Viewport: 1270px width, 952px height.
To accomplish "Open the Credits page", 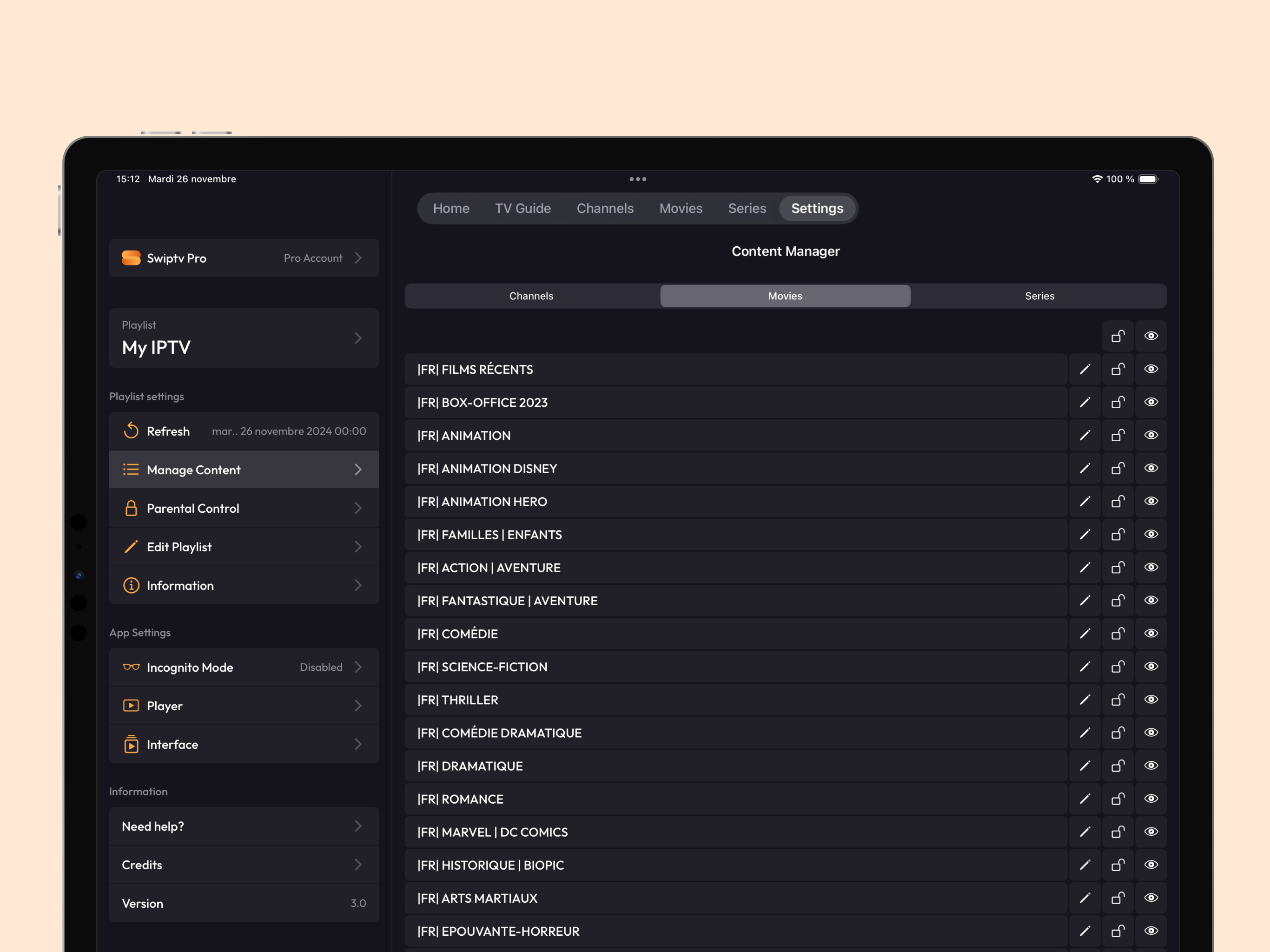I will (244, 865).
